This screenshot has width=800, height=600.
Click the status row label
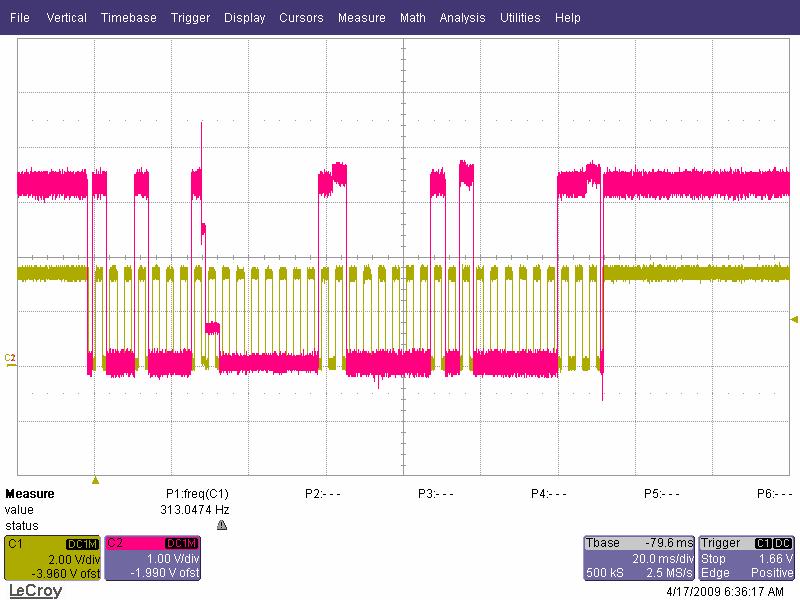click(x=21, y=526)
